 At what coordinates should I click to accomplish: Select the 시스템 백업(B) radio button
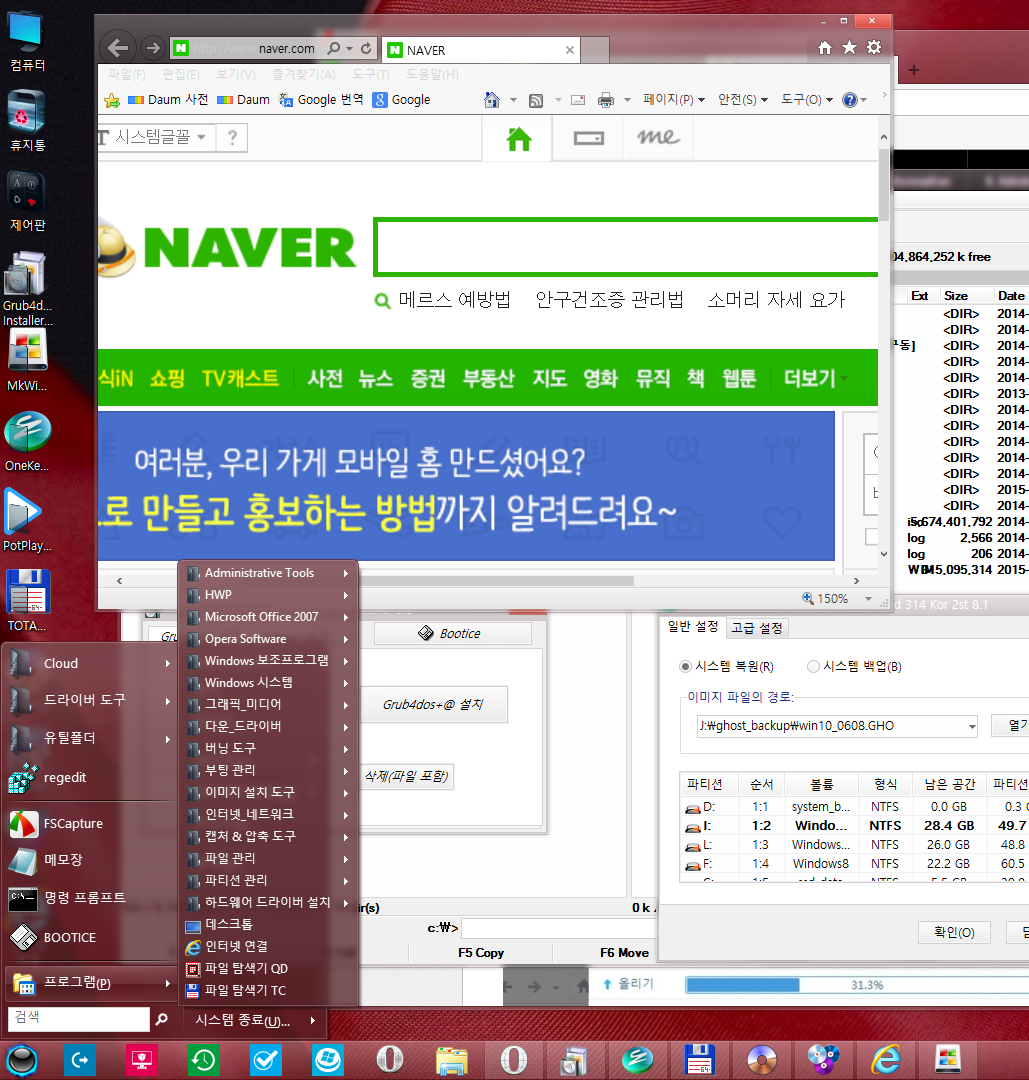(813, 666)
